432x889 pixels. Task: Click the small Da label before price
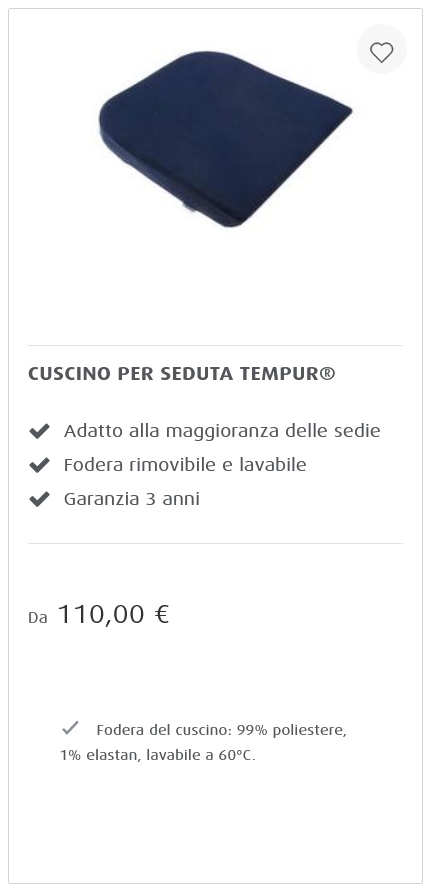[37, 617]
